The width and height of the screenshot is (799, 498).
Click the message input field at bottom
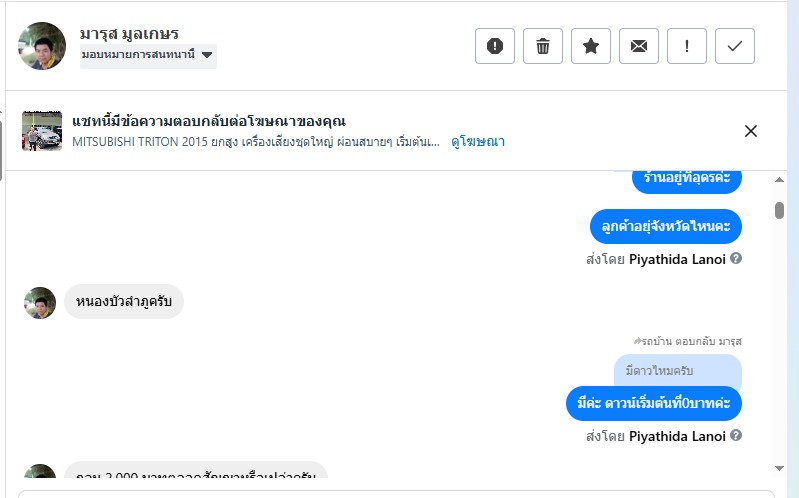pos(395,493)
